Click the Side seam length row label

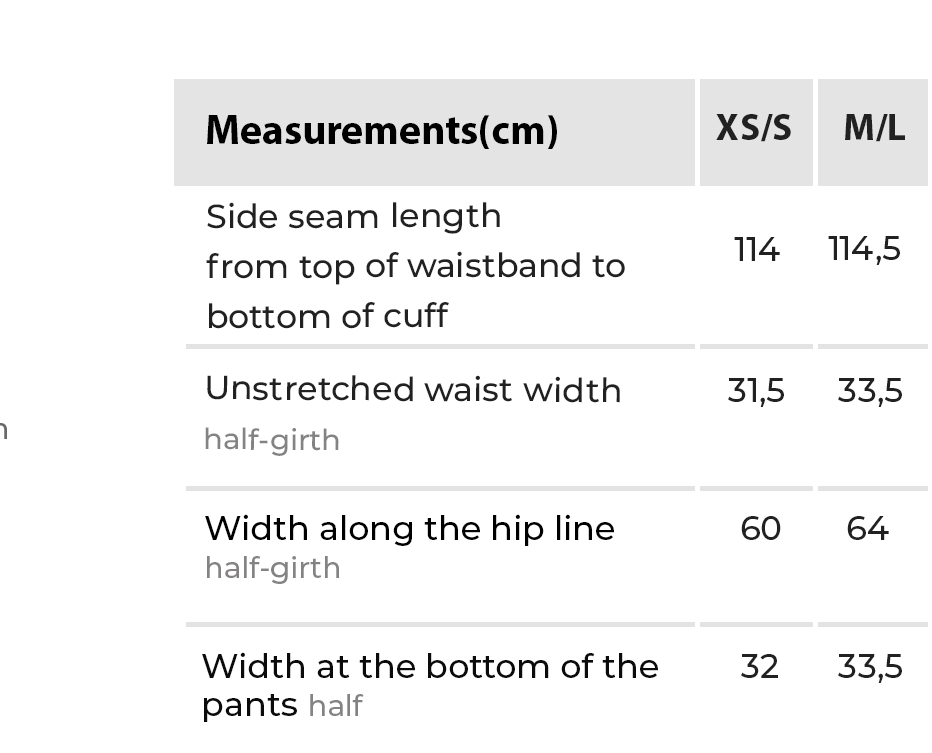pos(353,216)
